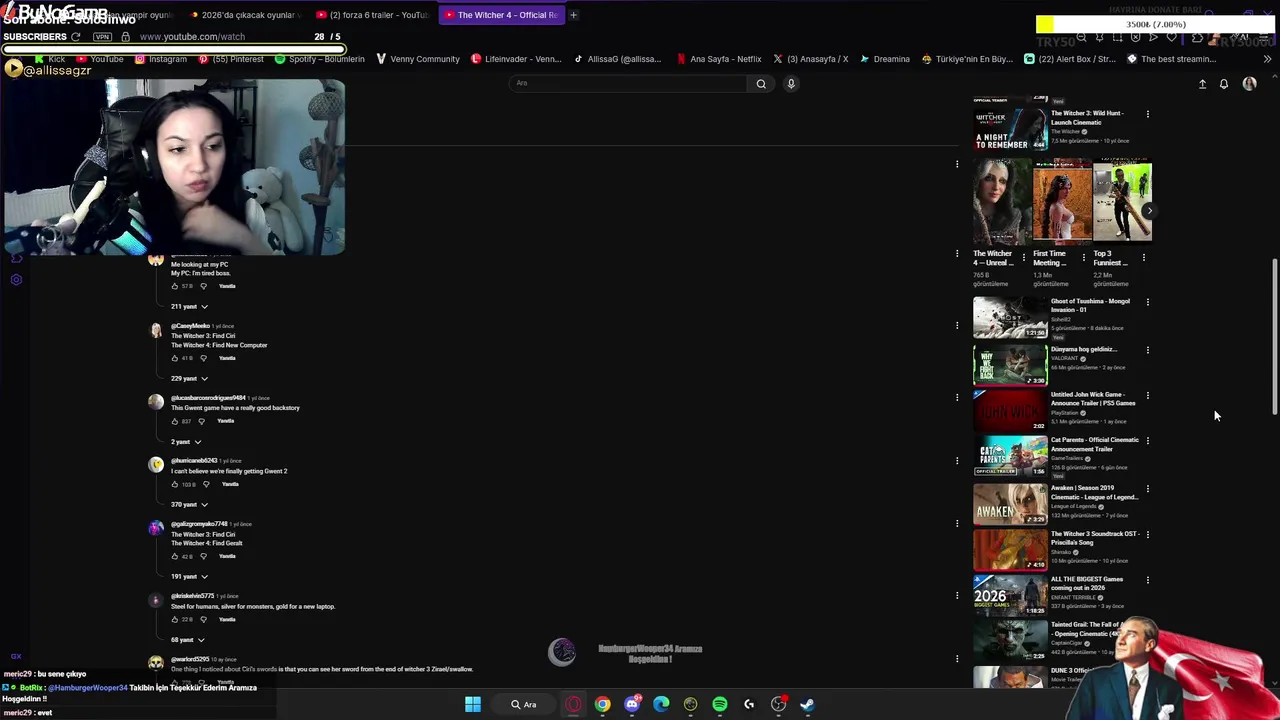
Task: Show more bookmarks with the overflow chevron
Action: [x=1267, y=59]
